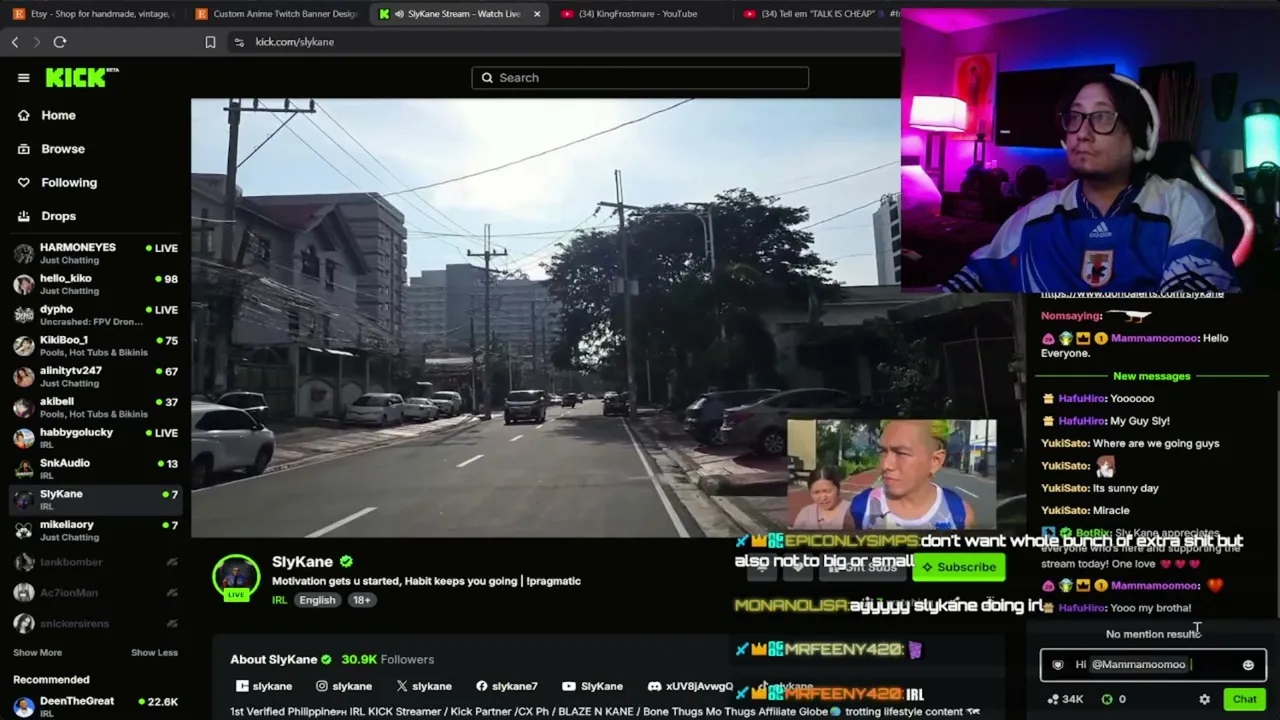The image size is (1280, 720).
Task: Click Mammamoomoo username in chat greeting
Action: coord(1154,338)
